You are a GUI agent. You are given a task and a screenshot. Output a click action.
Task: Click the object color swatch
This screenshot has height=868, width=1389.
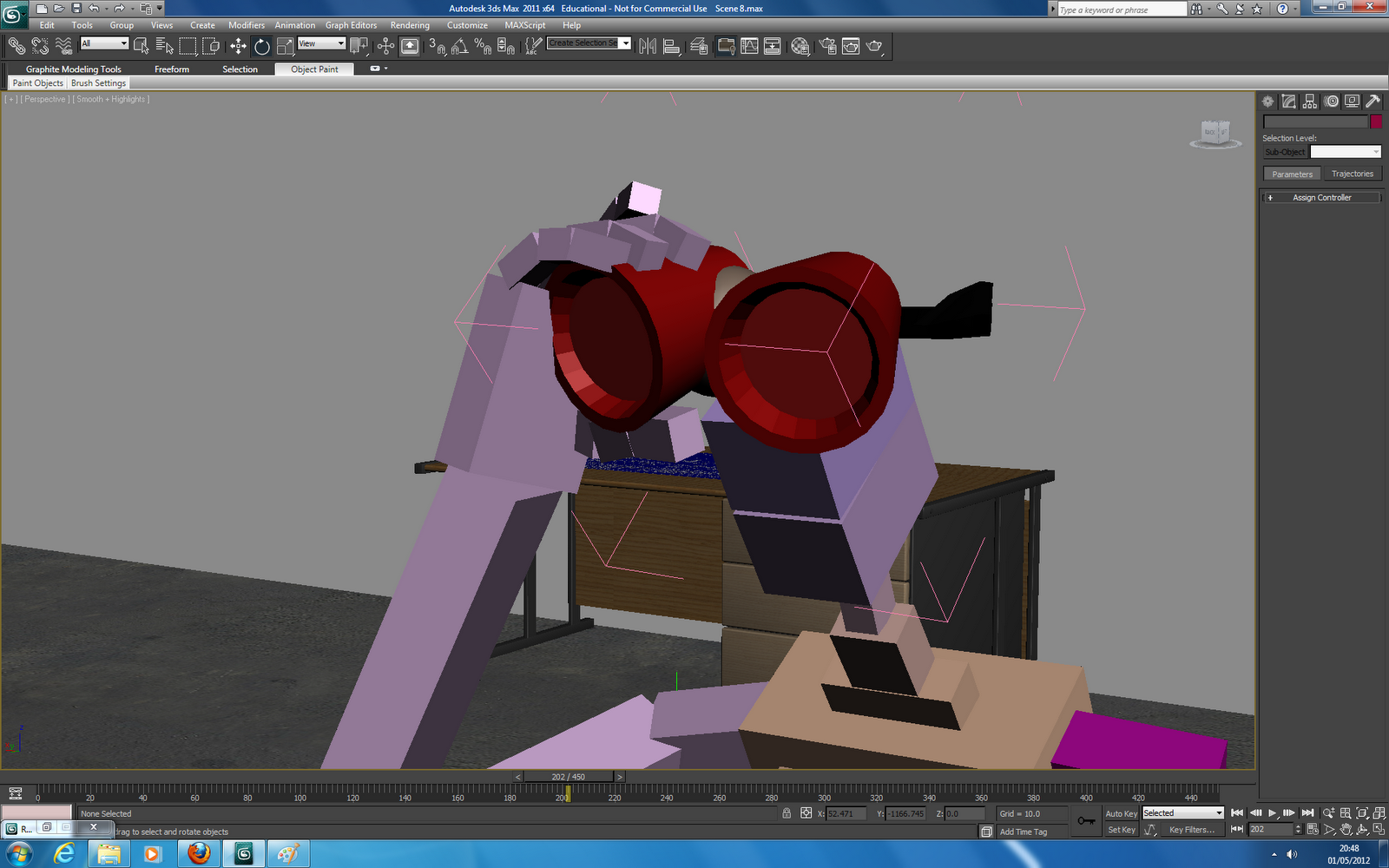[x=1376, y=122]
